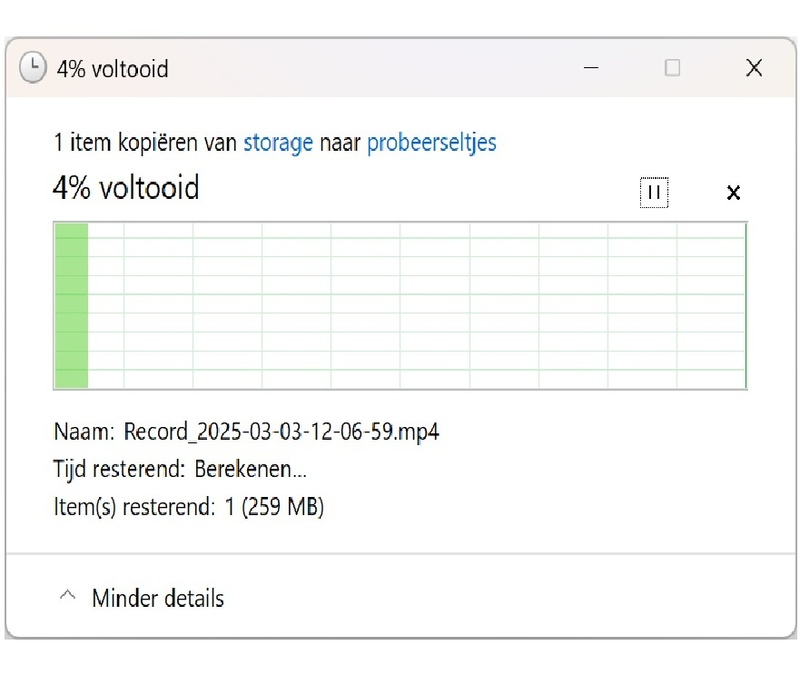Cancel the copy with the X next to pause
The width and height of the screenshot is (800, 685).
point(733,193)
